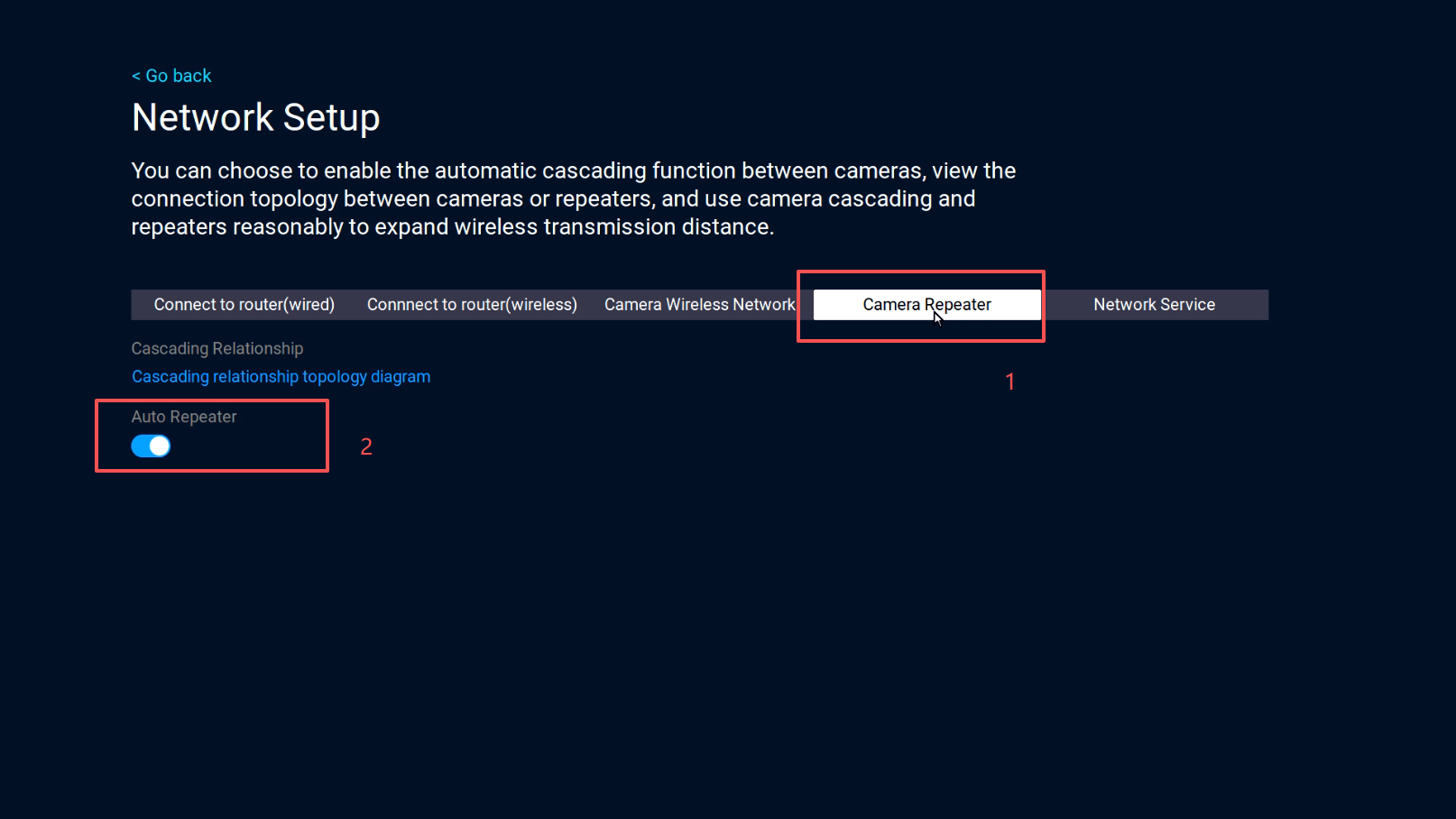Click the Auto Repeater label text

184,417
